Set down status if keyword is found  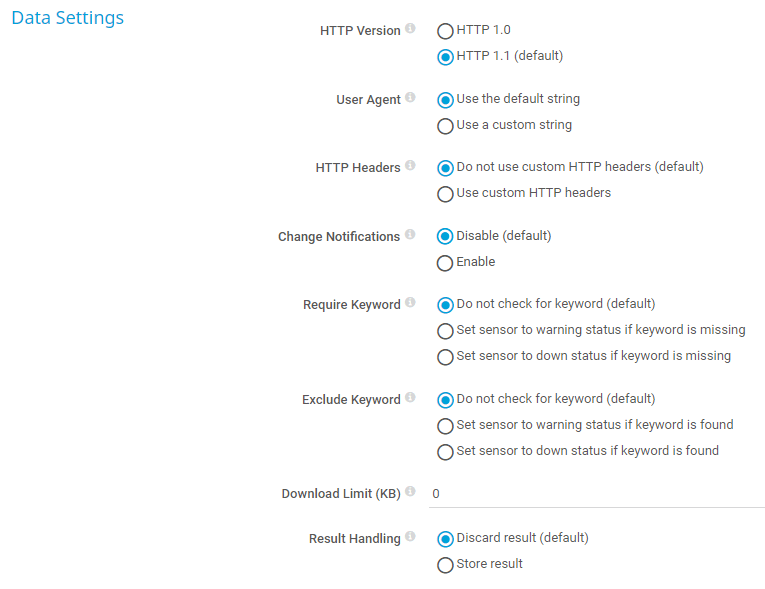click(x=446, y=452)
